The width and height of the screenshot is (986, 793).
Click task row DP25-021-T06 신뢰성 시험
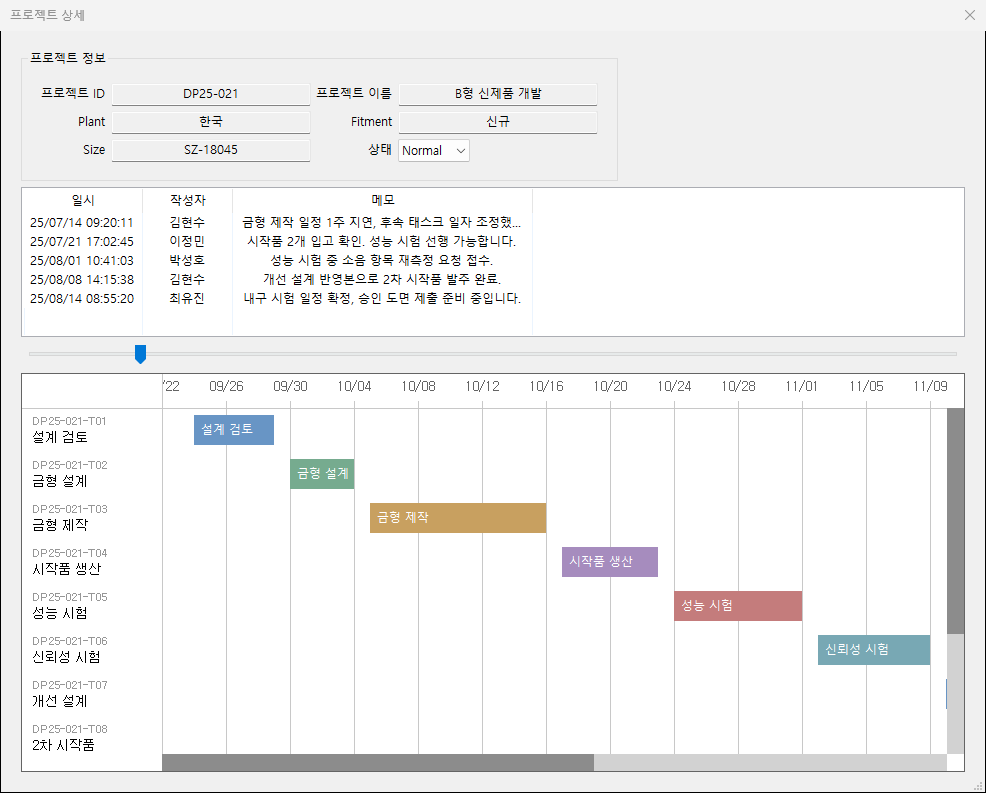(x=92, y=650)
